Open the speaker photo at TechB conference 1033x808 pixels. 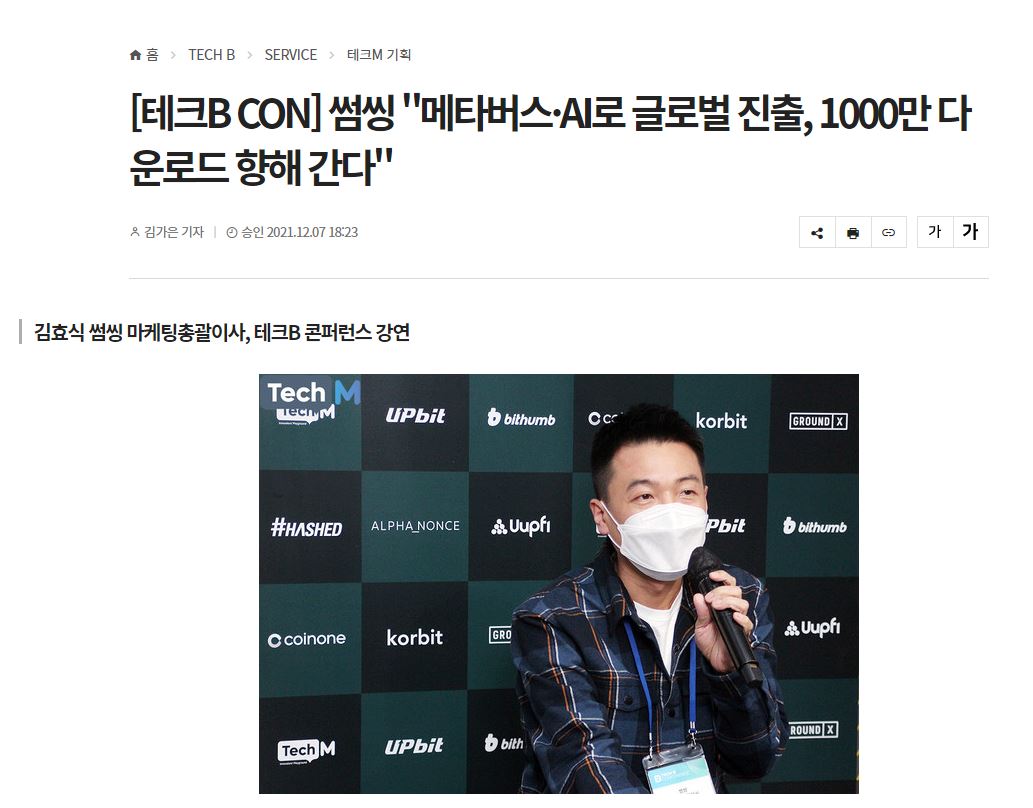click(559, 584)
